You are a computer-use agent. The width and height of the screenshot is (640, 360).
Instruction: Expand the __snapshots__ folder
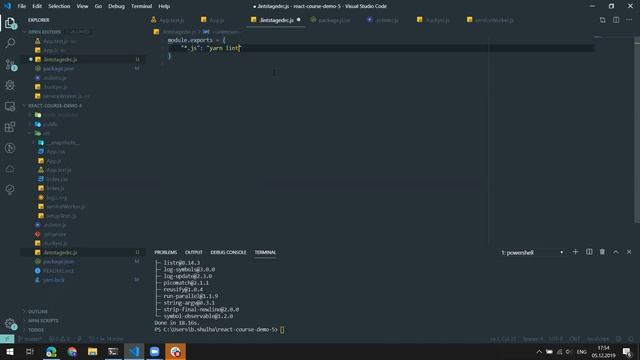click(62, 142)
